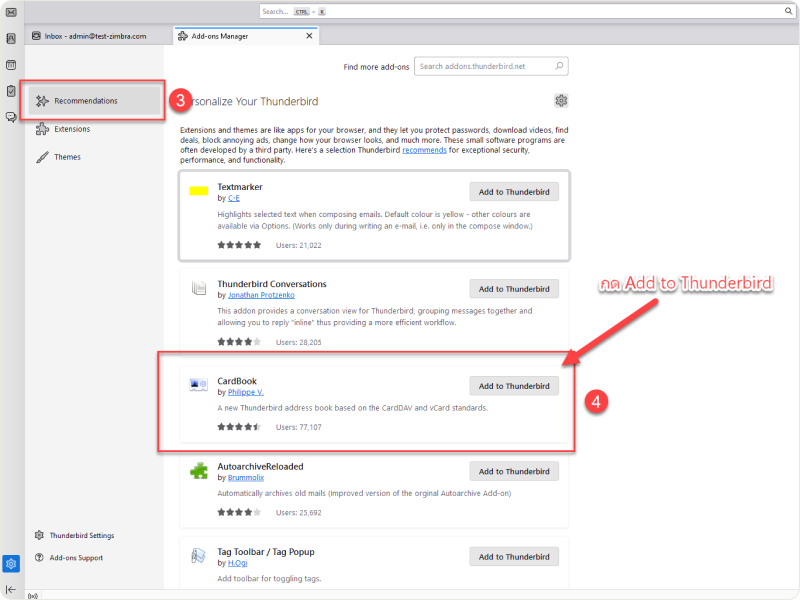Click the AutoarchiveReloaded title
The height and width of the screenshot is (600, 800).
260,466
